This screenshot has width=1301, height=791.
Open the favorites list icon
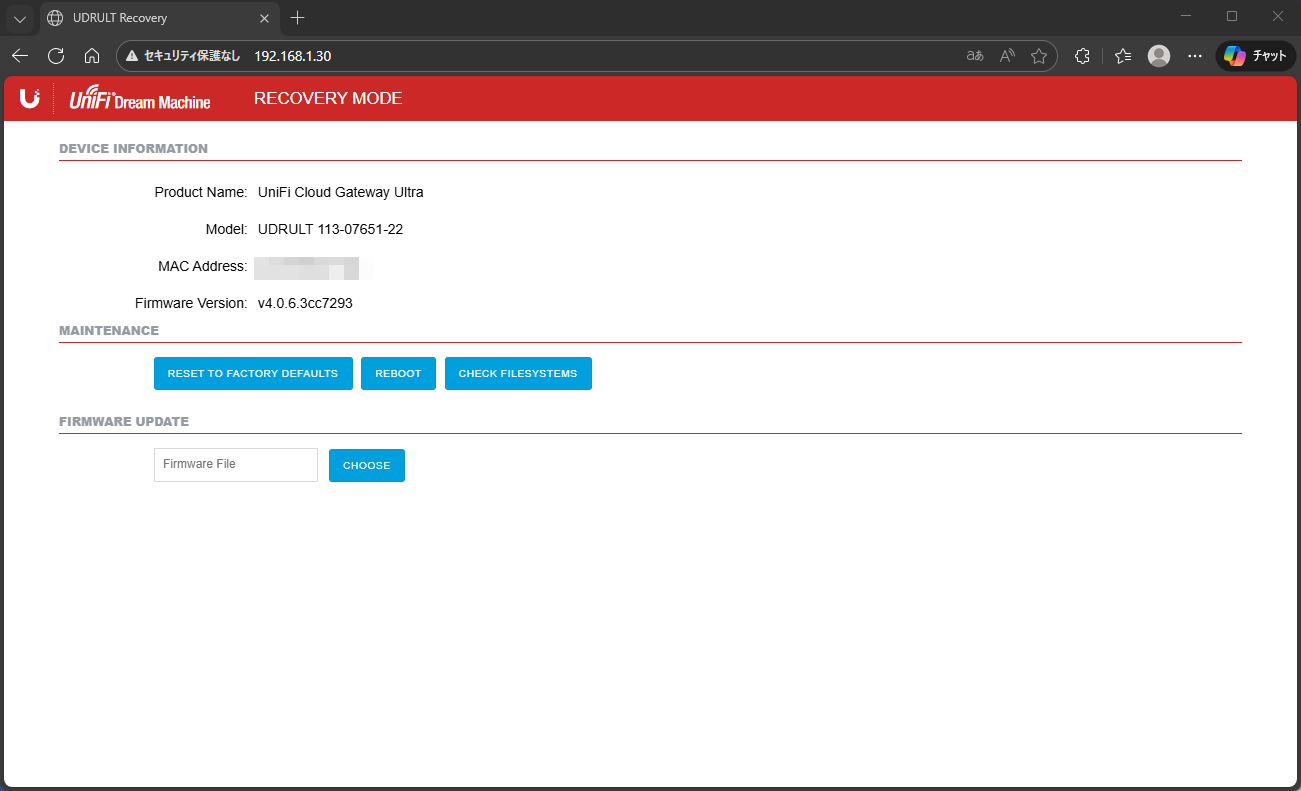(1123, 56)
